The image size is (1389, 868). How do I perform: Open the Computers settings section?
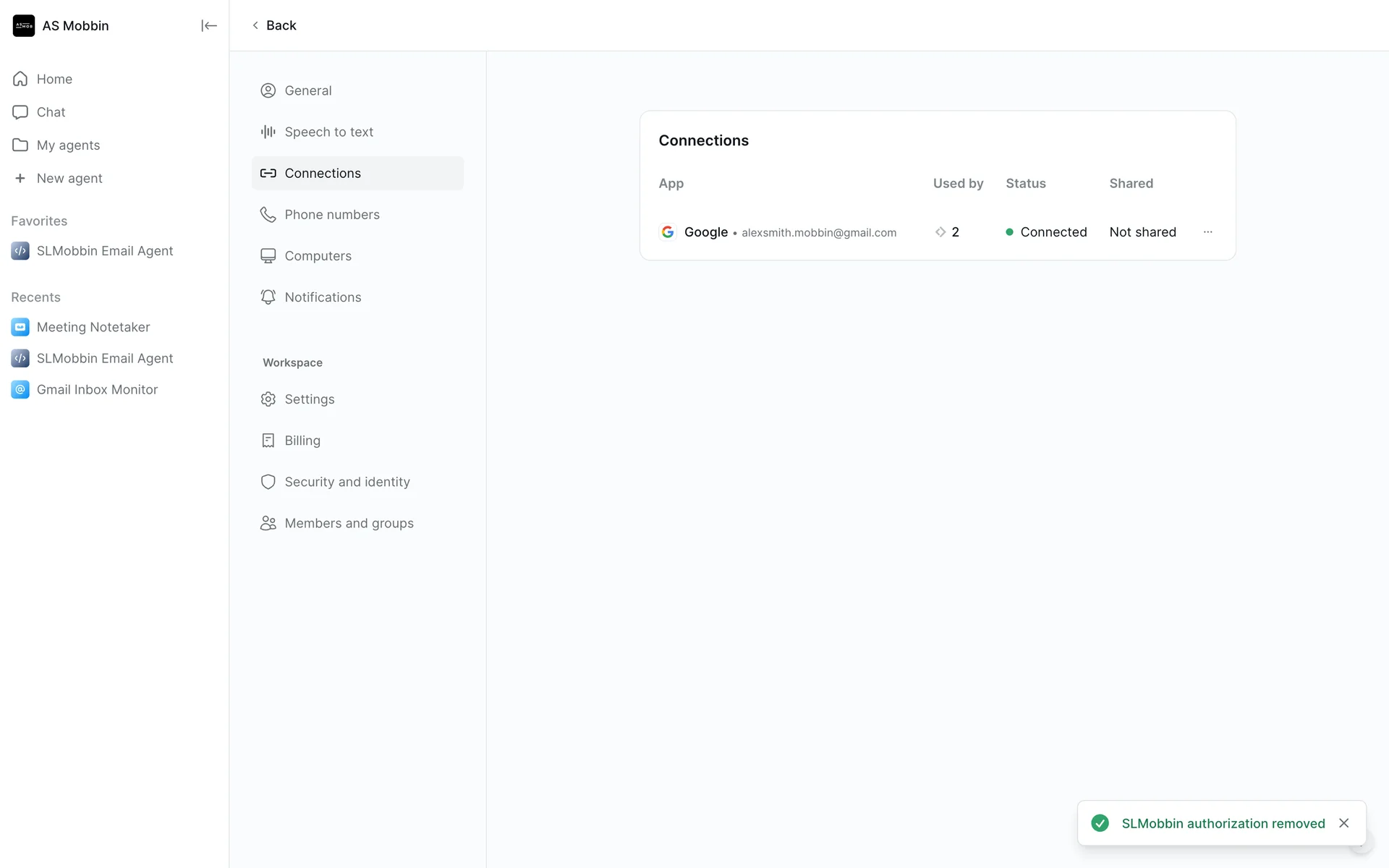coord(318,256)
